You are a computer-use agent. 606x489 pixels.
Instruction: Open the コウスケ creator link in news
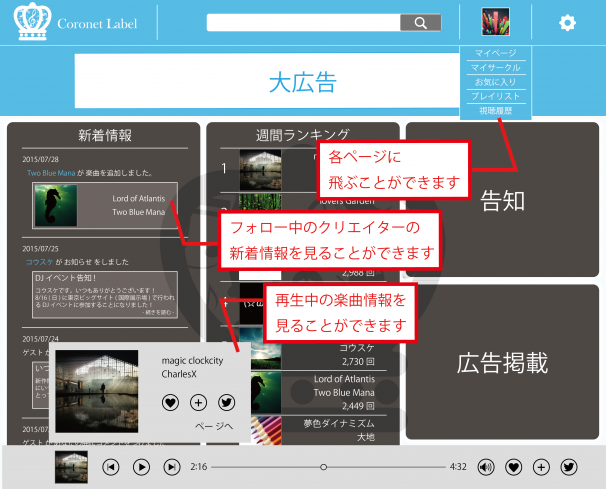point(39,262)
